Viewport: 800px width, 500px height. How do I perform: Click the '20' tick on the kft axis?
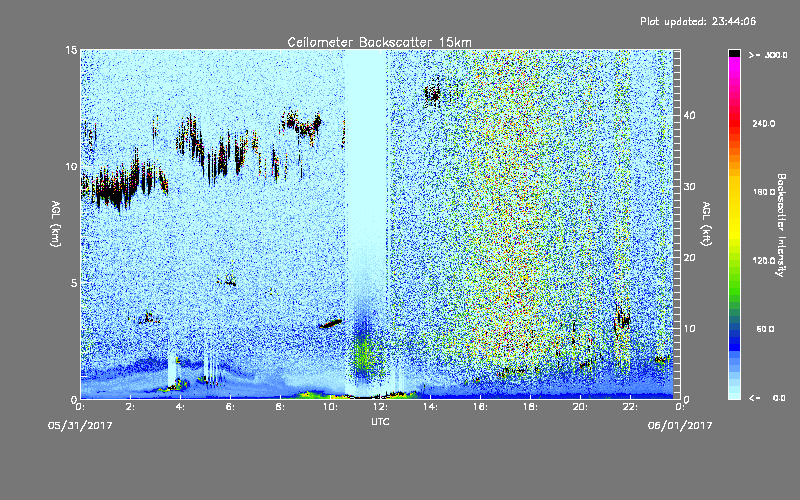[689, 258]
